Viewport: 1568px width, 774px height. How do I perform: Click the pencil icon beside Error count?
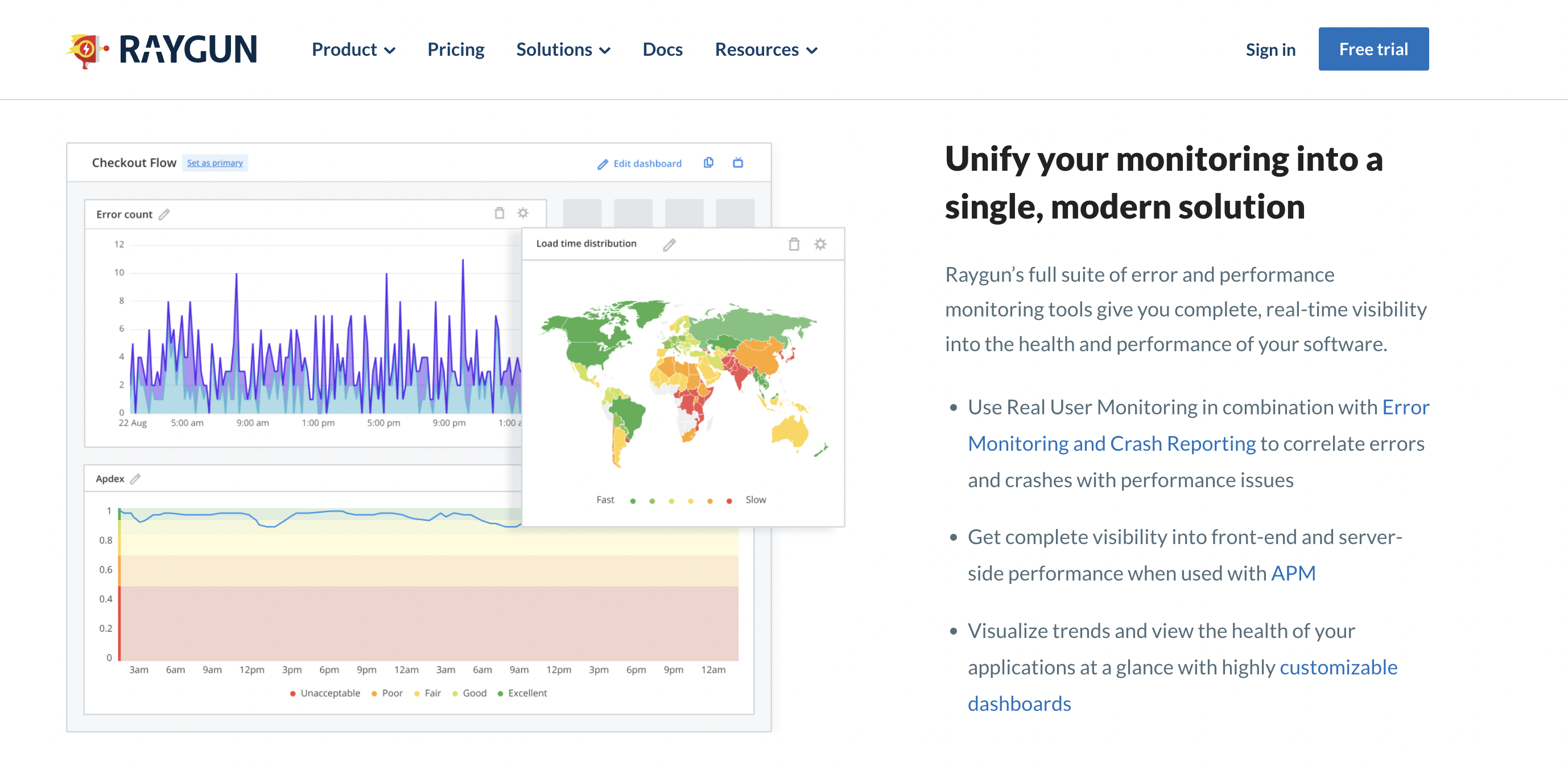(164, 215)
